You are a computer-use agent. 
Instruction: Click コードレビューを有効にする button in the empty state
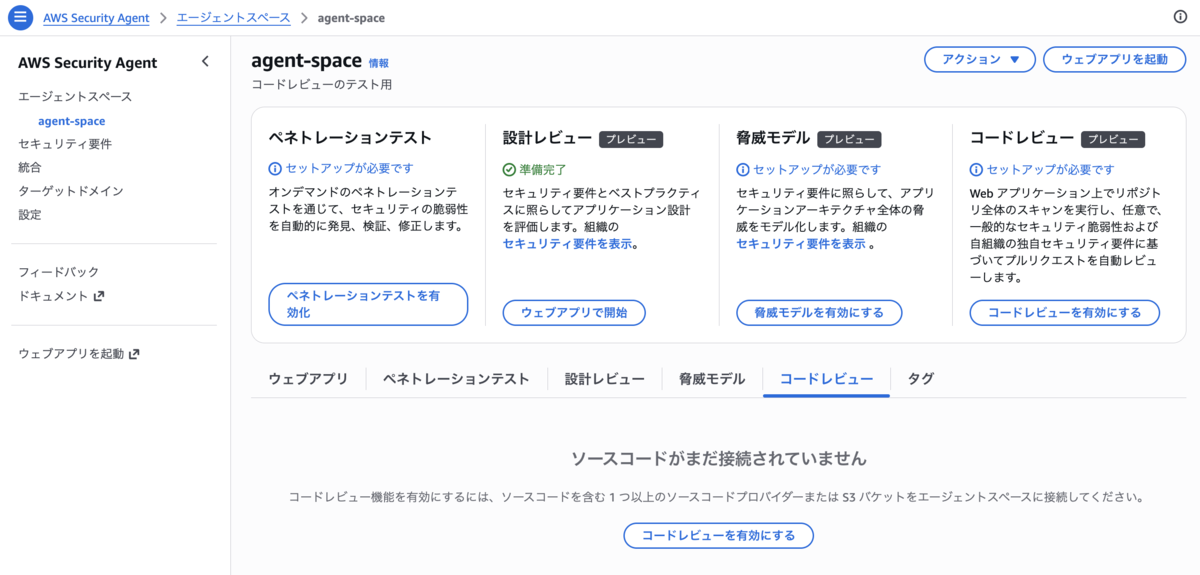pos(718,535)
